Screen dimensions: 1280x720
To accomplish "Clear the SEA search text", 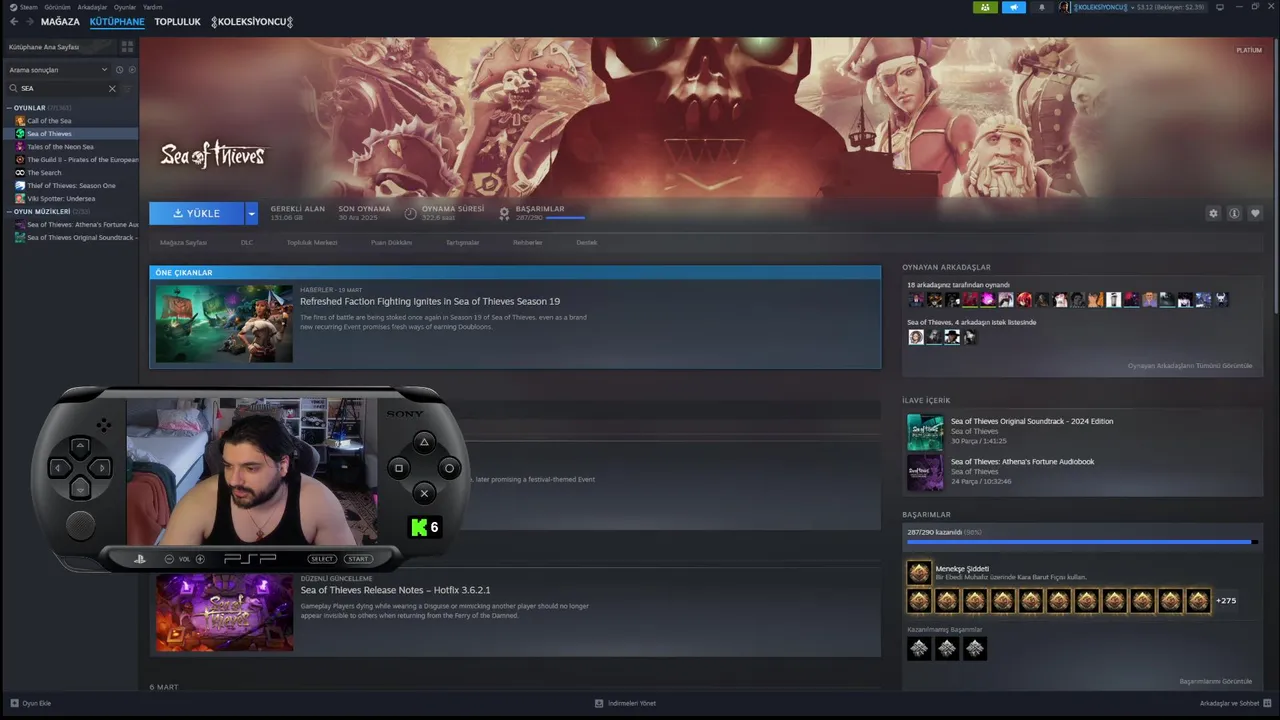I will (x=112, y=89).
